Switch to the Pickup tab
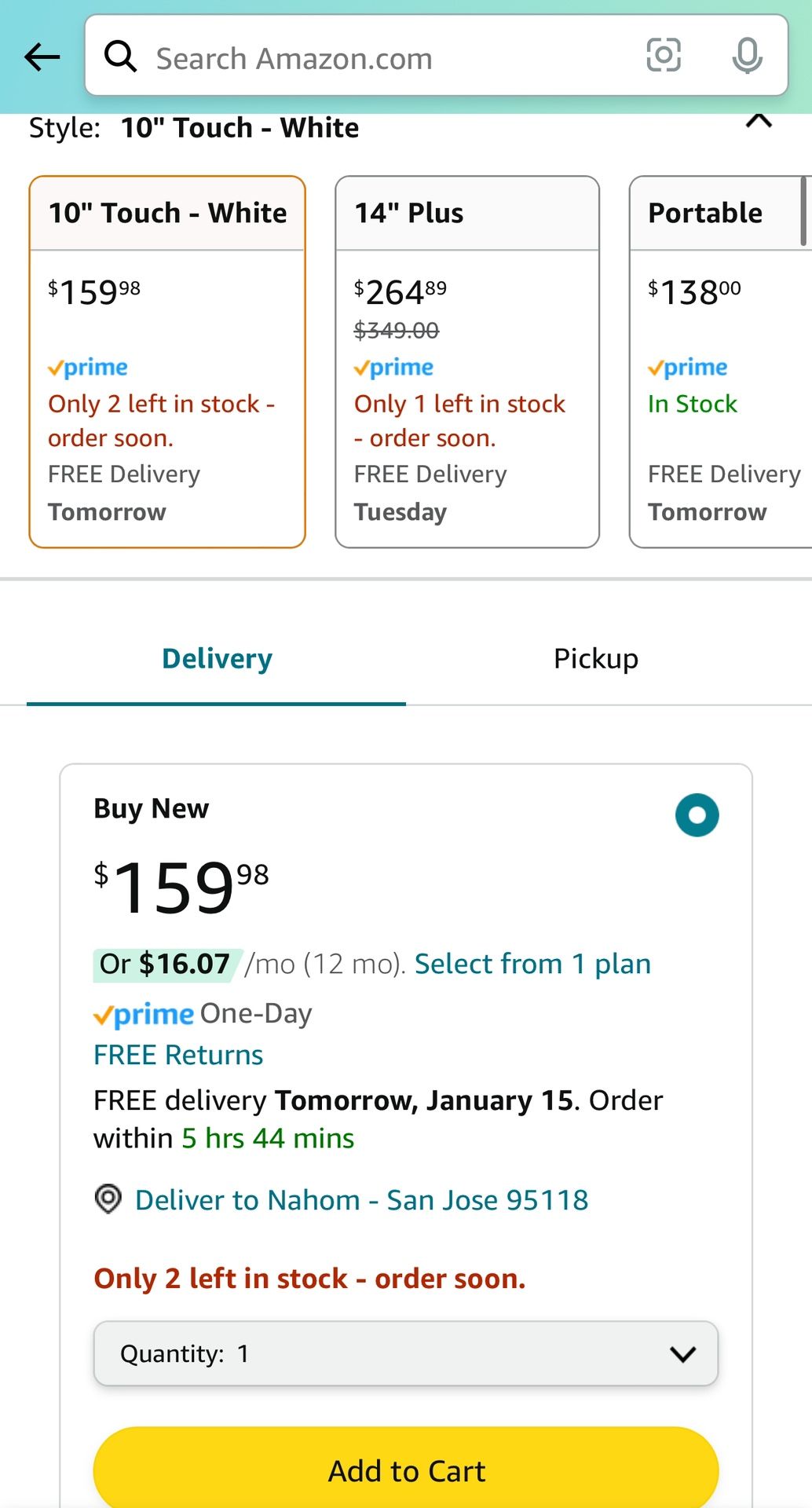 pyautogui.click(x=595, y=659)
